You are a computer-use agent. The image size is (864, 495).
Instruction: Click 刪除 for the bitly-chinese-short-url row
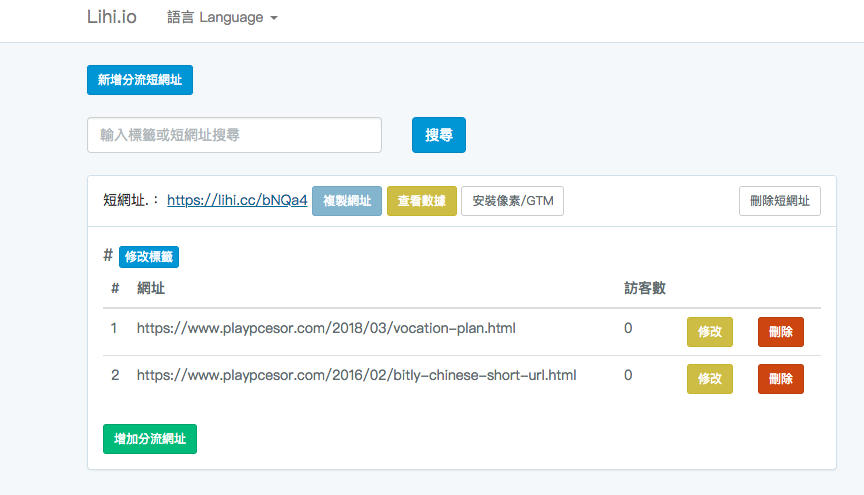coord(781,379)
